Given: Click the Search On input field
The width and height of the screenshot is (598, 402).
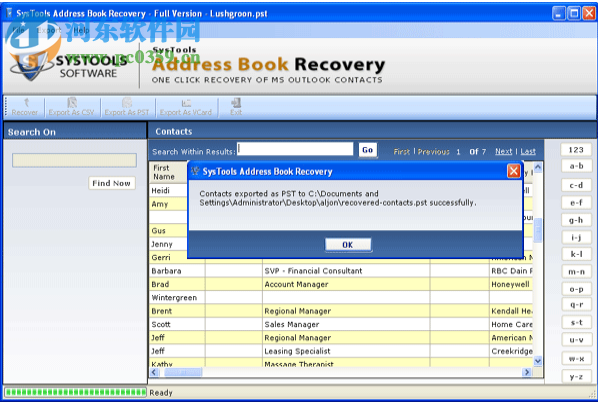Looking at the screenshot, I should click(x=74, y=160).
